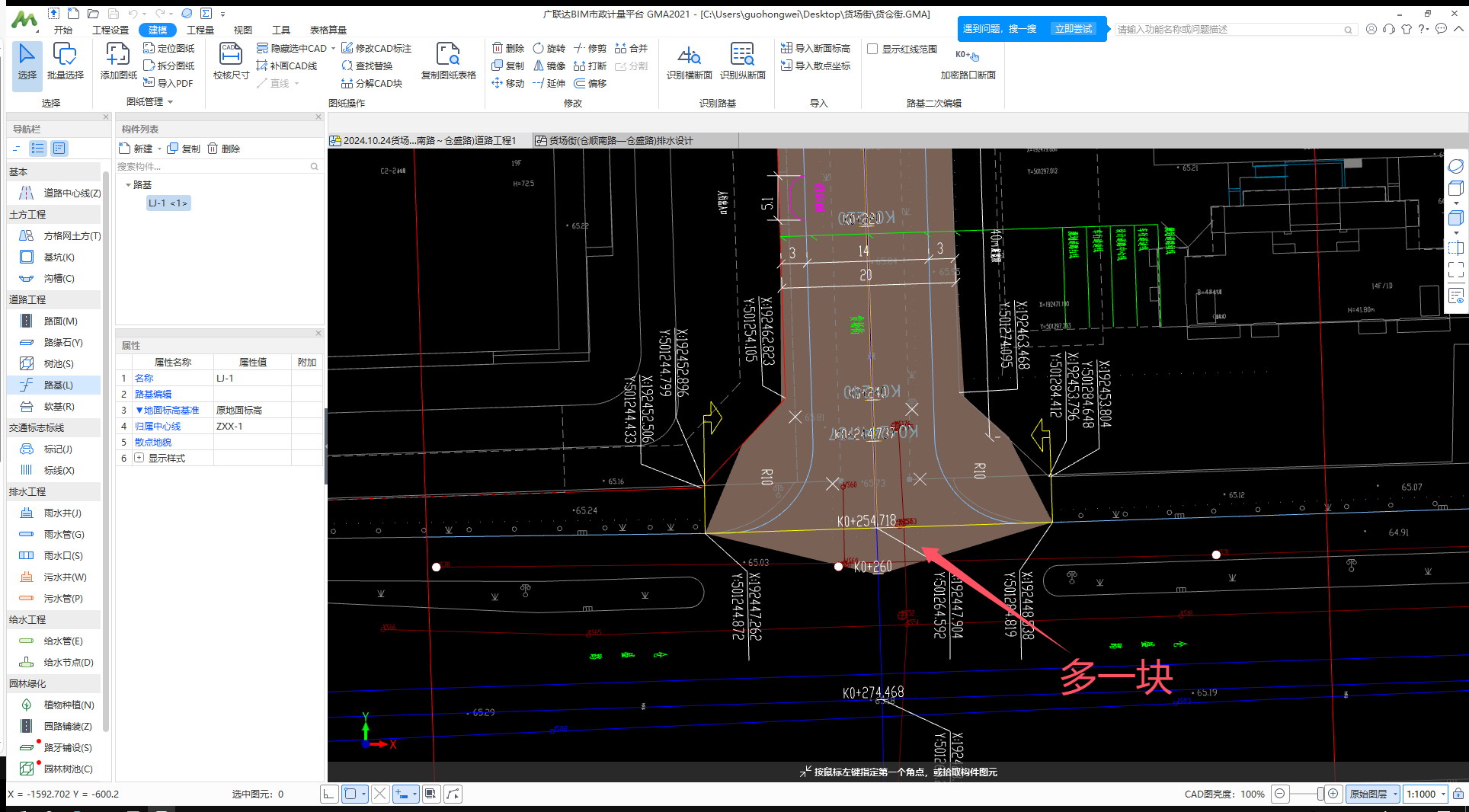Viewport: 1469px width, 812px height.
Task: Click the sigma calculate icon in title bar
Action: pos(206,14)
